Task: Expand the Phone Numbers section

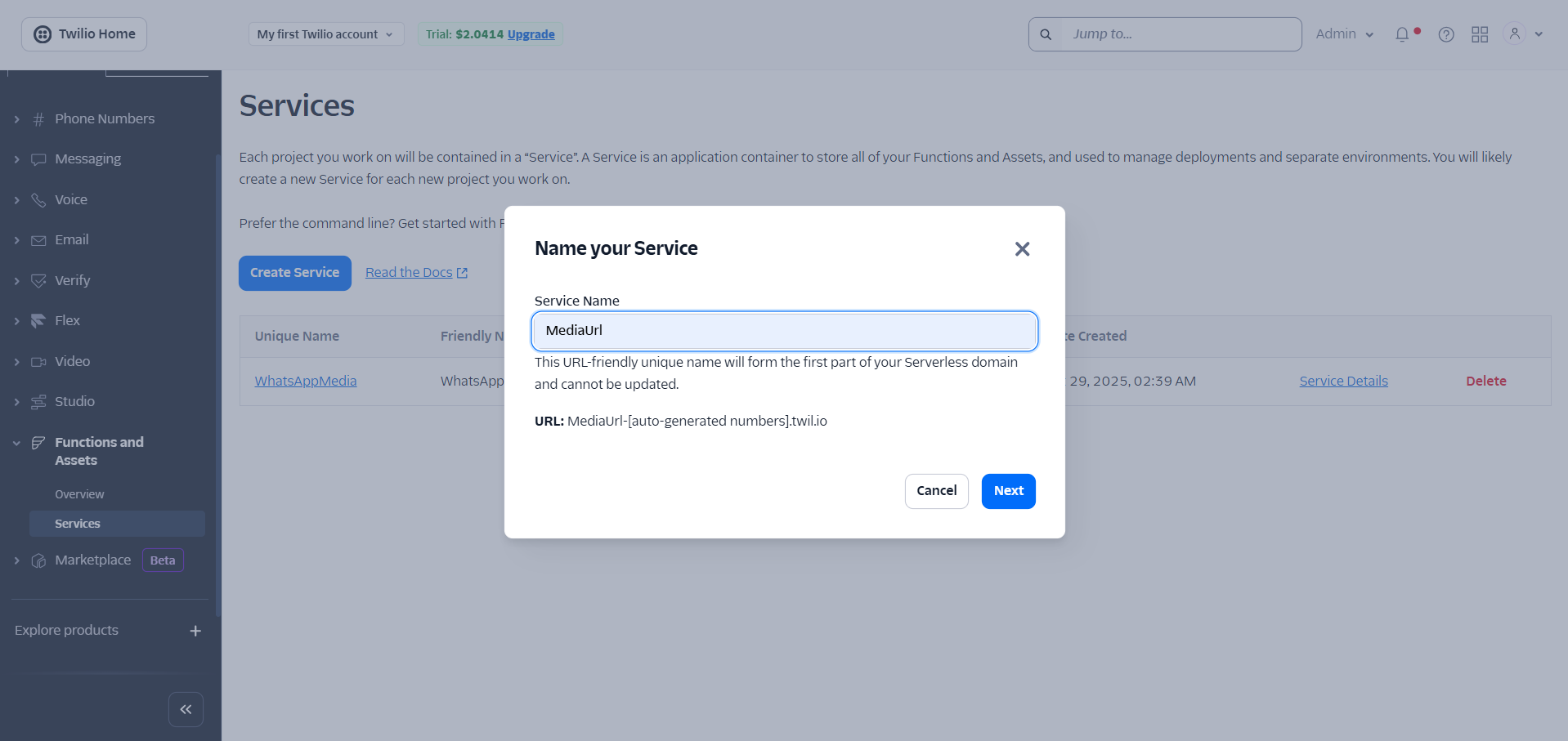Action: tap(17, 119)
